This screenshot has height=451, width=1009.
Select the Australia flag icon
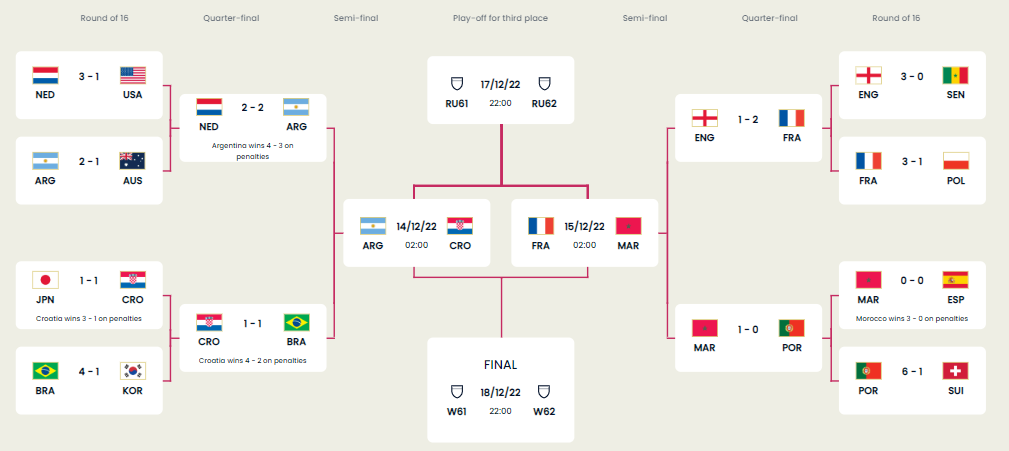133,161
